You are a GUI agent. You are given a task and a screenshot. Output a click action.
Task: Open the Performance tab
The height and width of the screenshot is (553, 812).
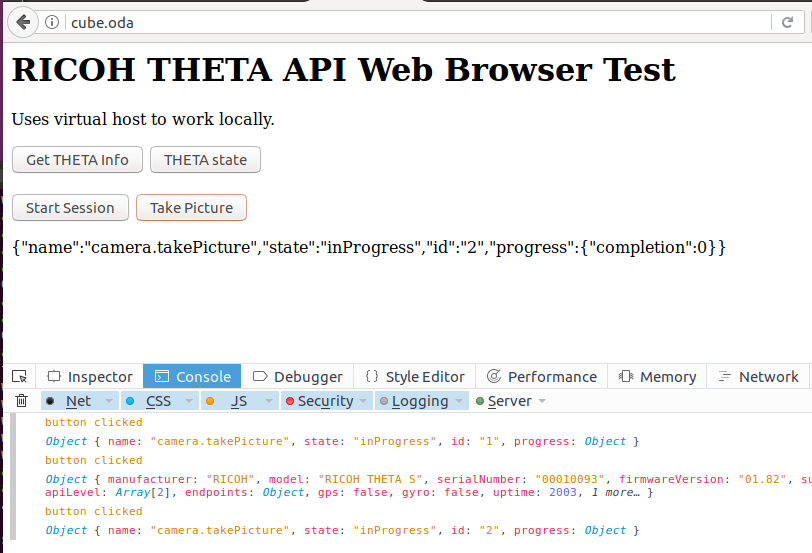(541, 376)
